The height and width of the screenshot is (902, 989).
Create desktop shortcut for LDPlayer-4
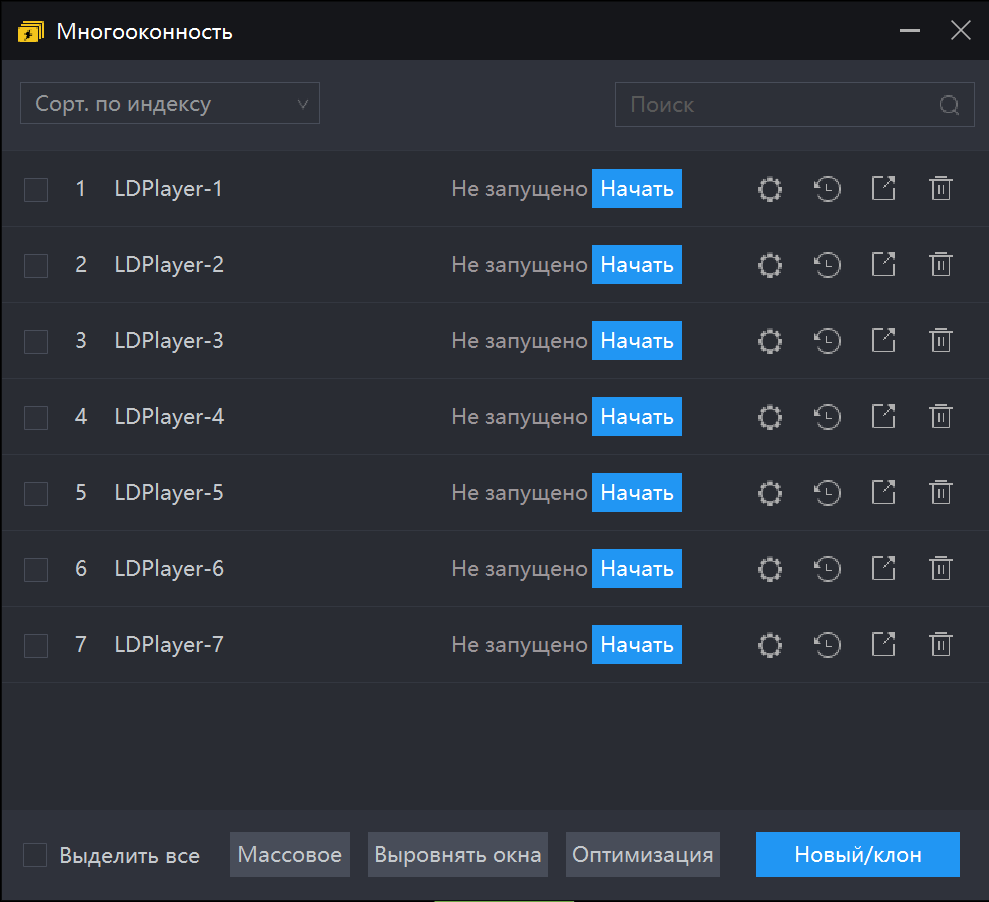click(x=884, y=416)
